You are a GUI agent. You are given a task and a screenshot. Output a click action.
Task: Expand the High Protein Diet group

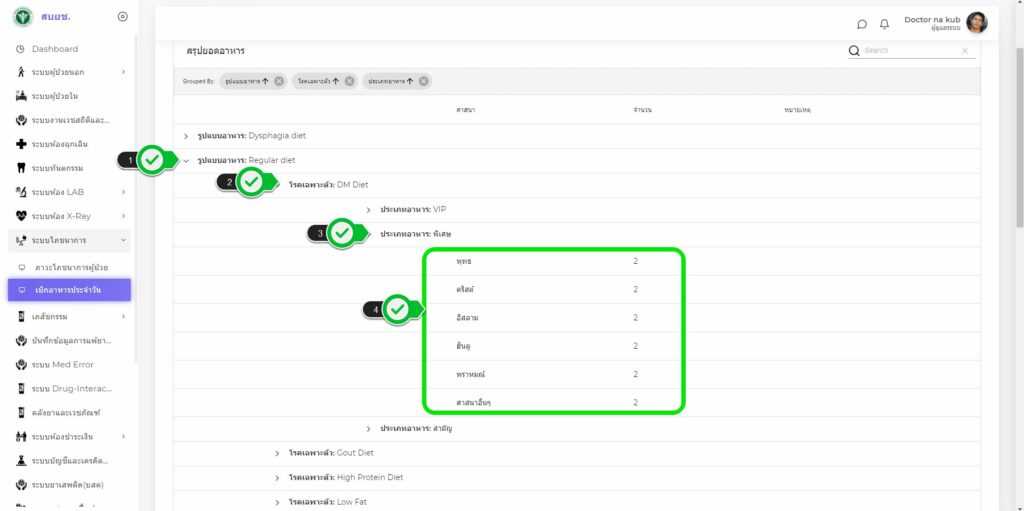(277, 477)
